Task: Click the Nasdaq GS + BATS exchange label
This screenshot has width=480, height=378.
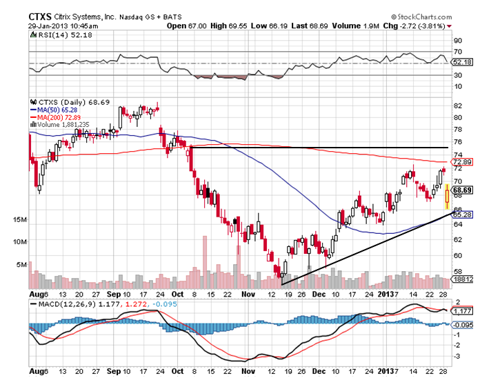Action: pos(150,17)
